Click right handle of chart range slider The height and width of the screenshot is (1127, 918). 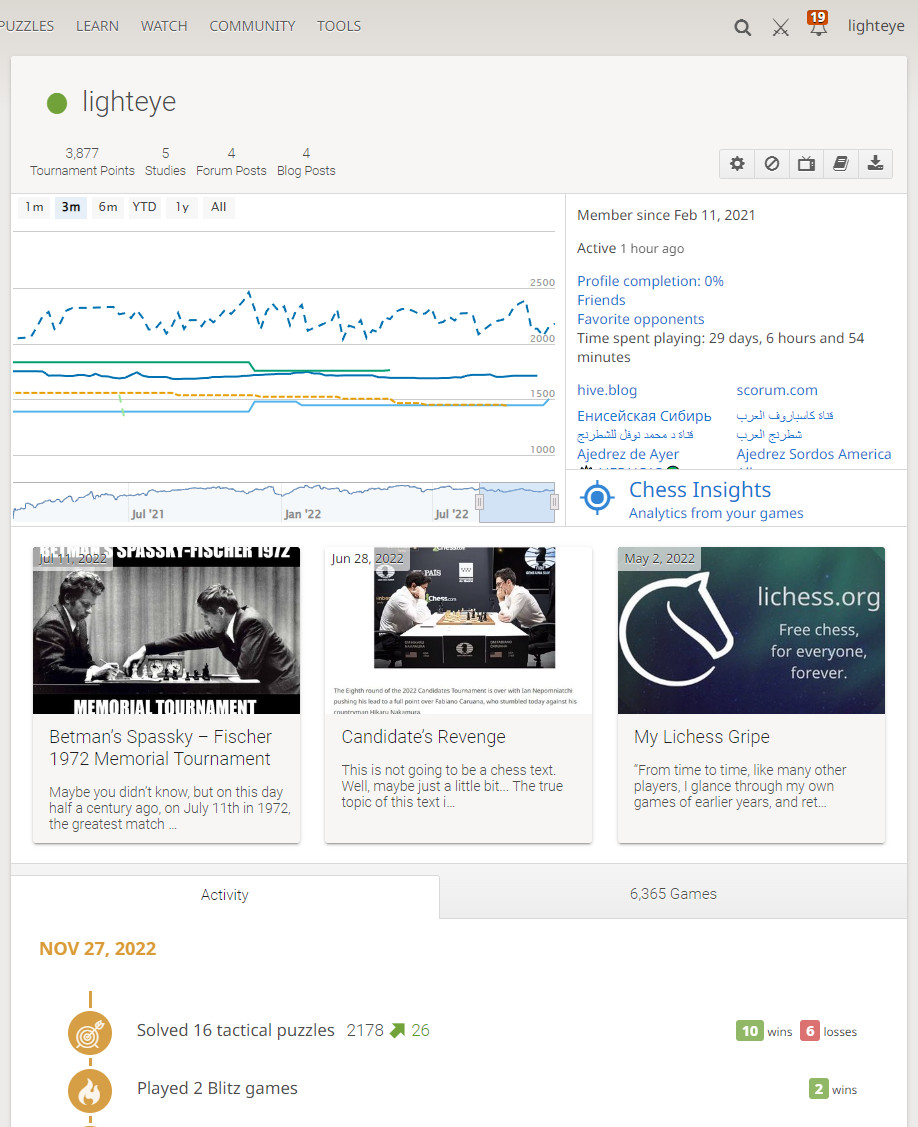[554, 502]
